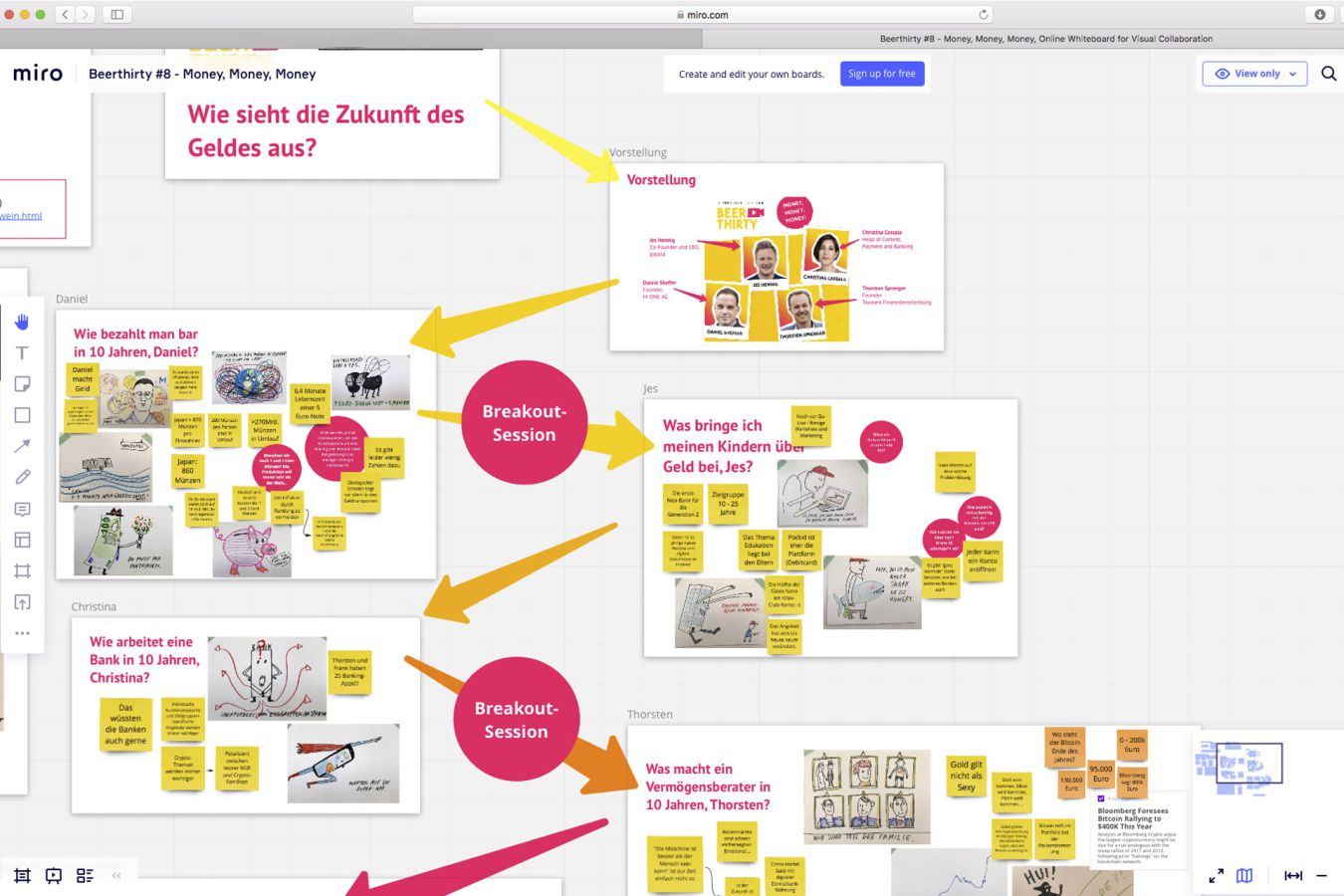Select the Hand pan tool
1344x896 pixels.
click(x=22, y=322)
